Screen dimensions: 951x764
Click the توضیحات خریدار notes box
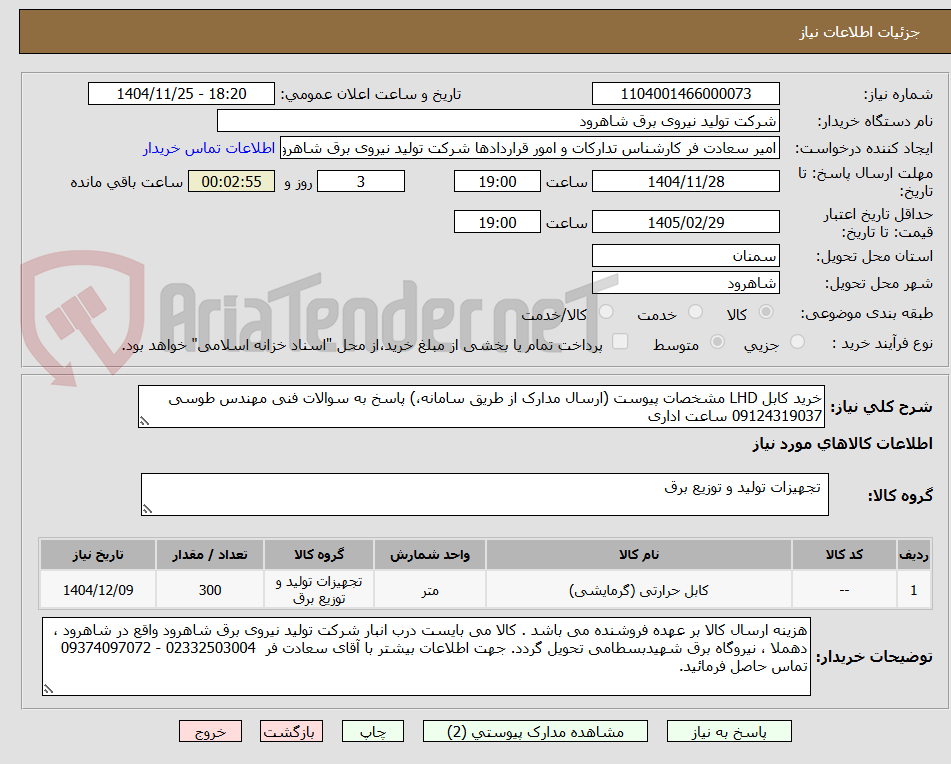point(426,657)
